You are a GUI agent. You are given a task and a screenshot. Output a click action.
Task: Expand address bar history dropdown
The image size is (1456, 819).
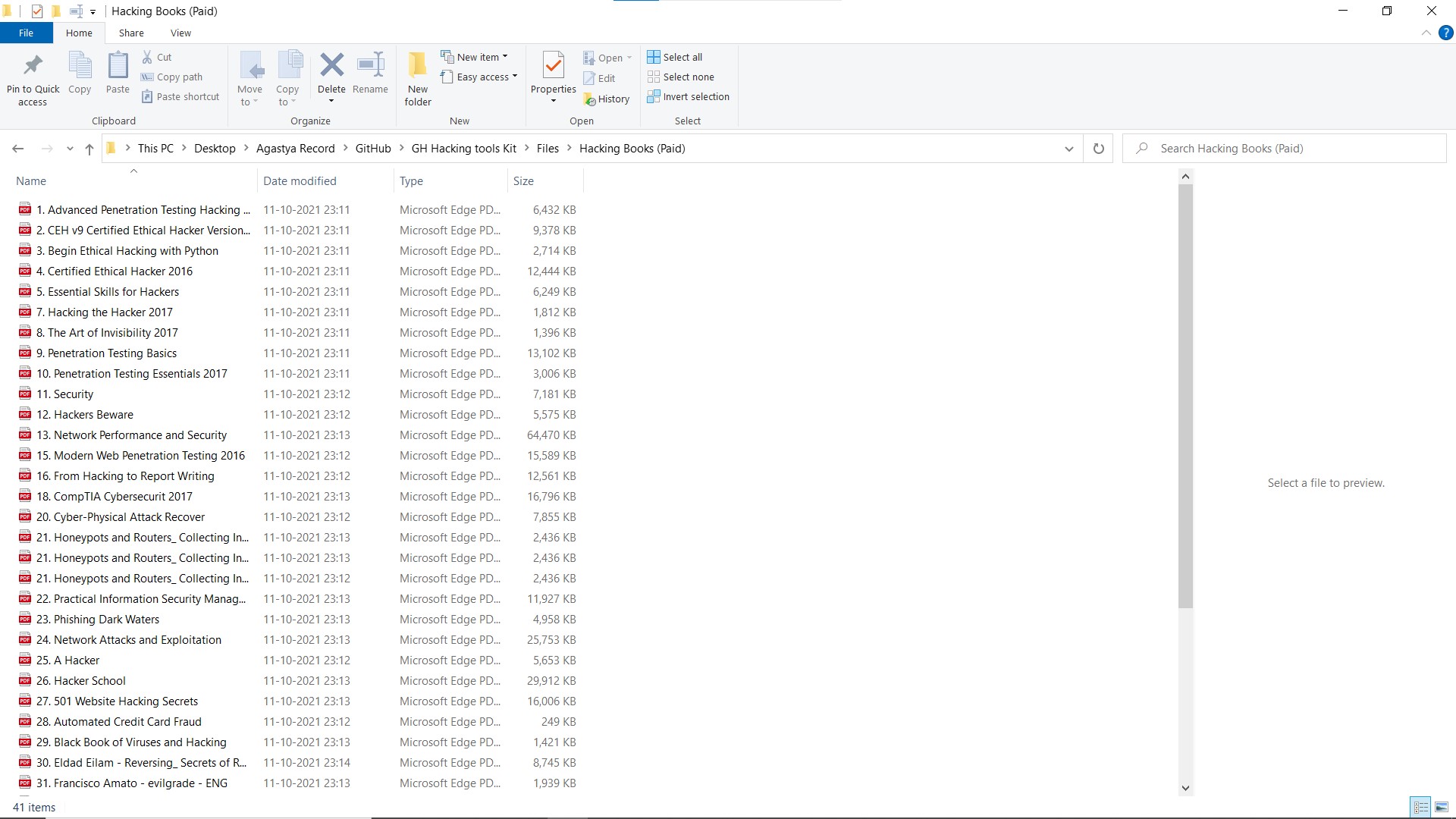(1068, 149)
